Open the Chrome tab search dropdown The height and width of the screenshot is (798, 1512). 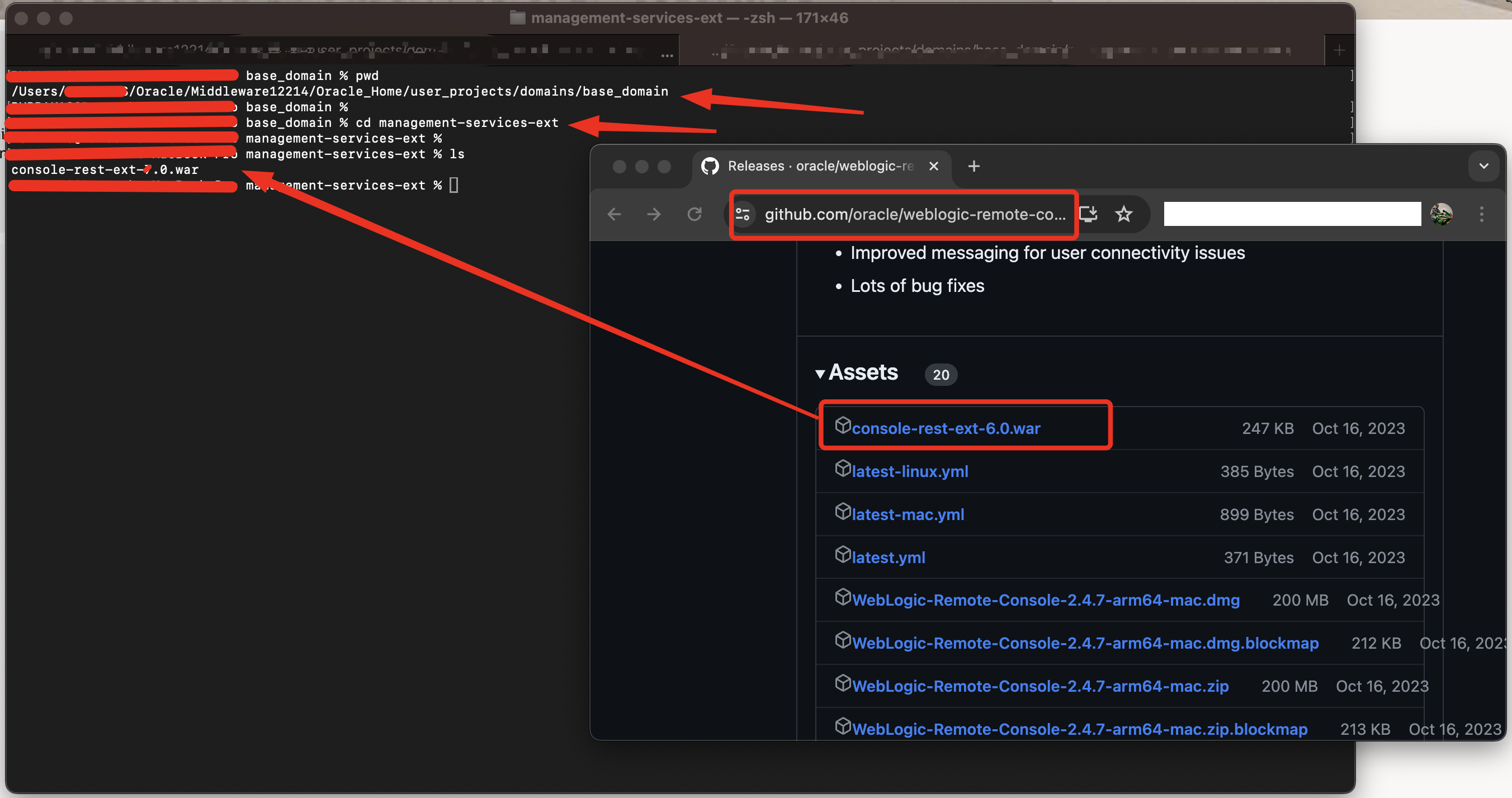[1483, 166]
